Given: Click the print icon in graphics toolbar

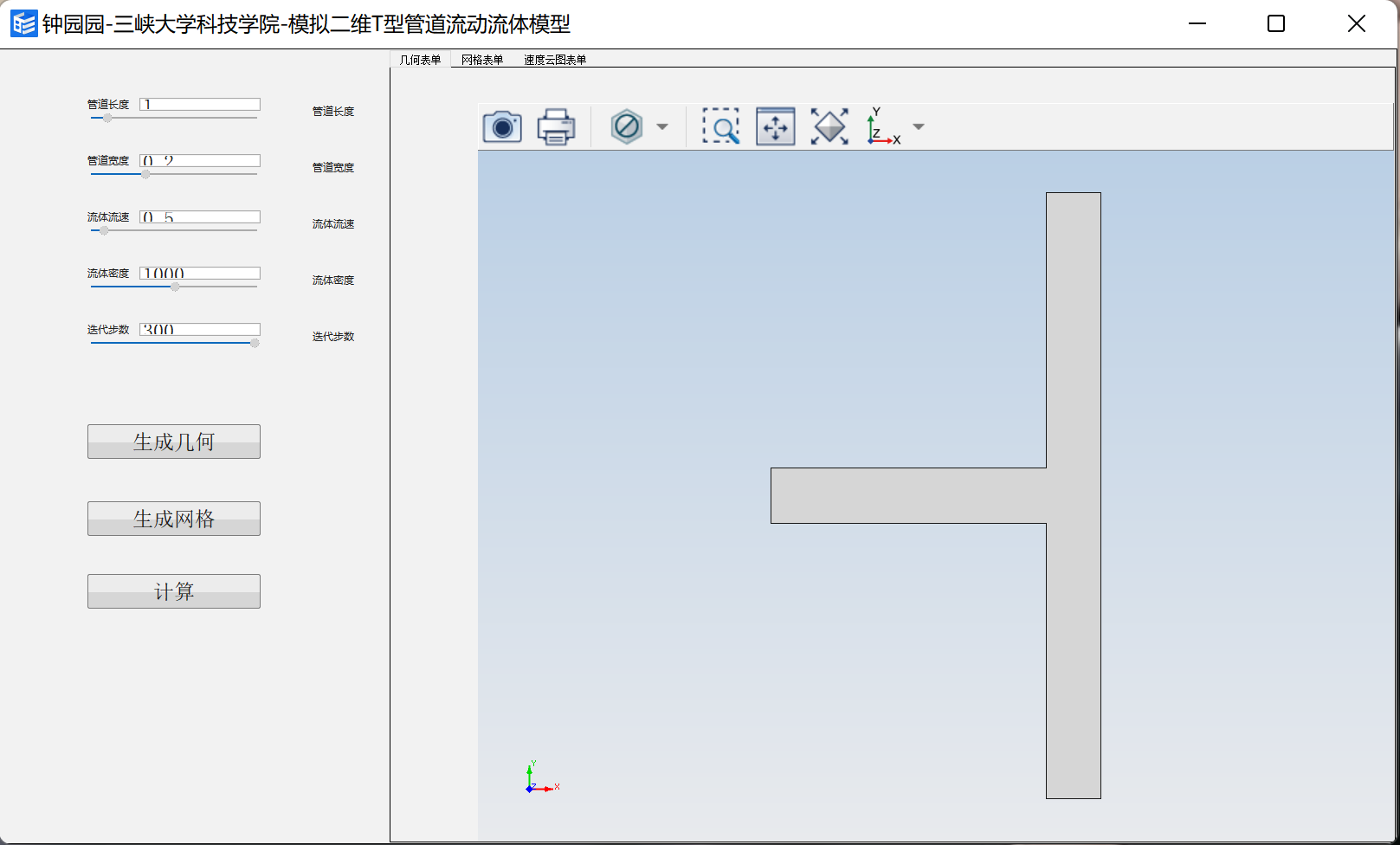Looking at the screenshot, I should tap(556, 126).
